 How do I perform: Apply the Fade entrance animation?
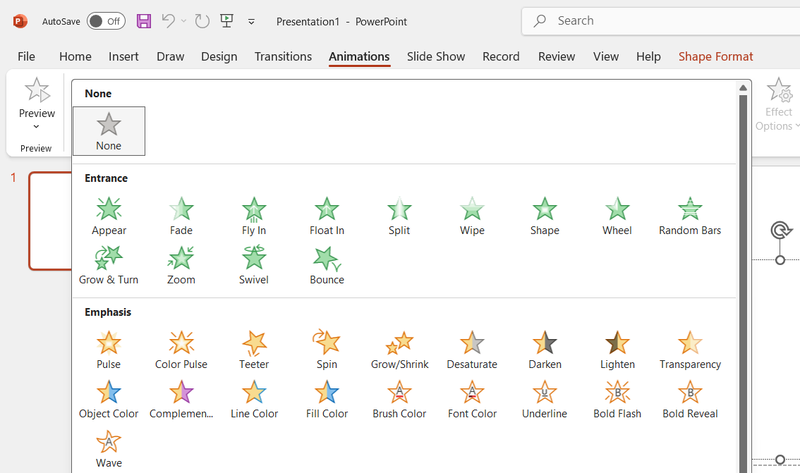point(181,216)
